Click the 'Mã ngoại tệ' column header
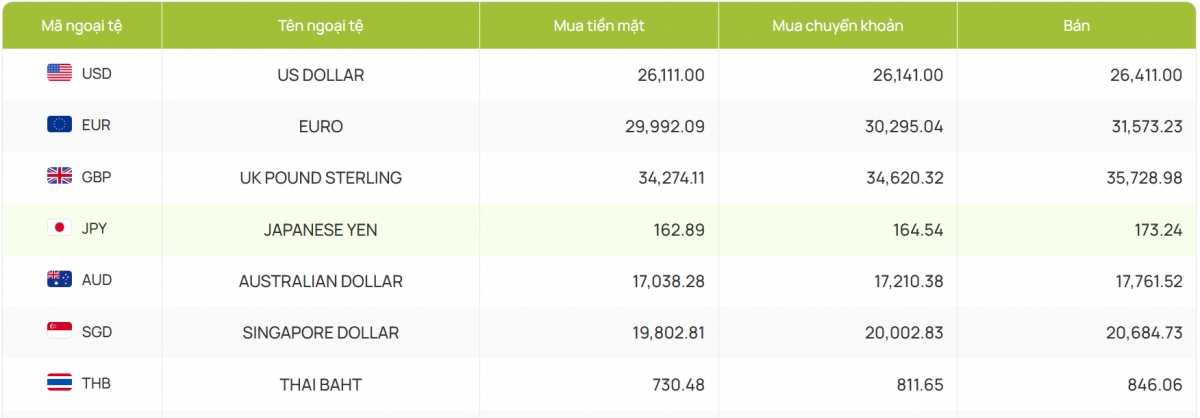Viewport: 1200px width, 418px height. click(x=81, y=26)
